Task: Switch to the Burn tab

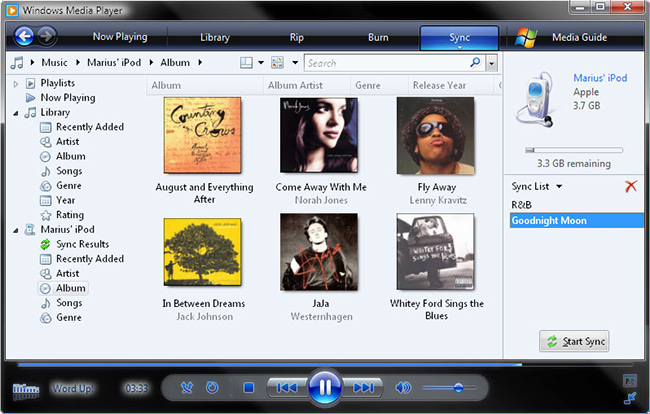Action: pyautogui.click(x=378, y=38)
